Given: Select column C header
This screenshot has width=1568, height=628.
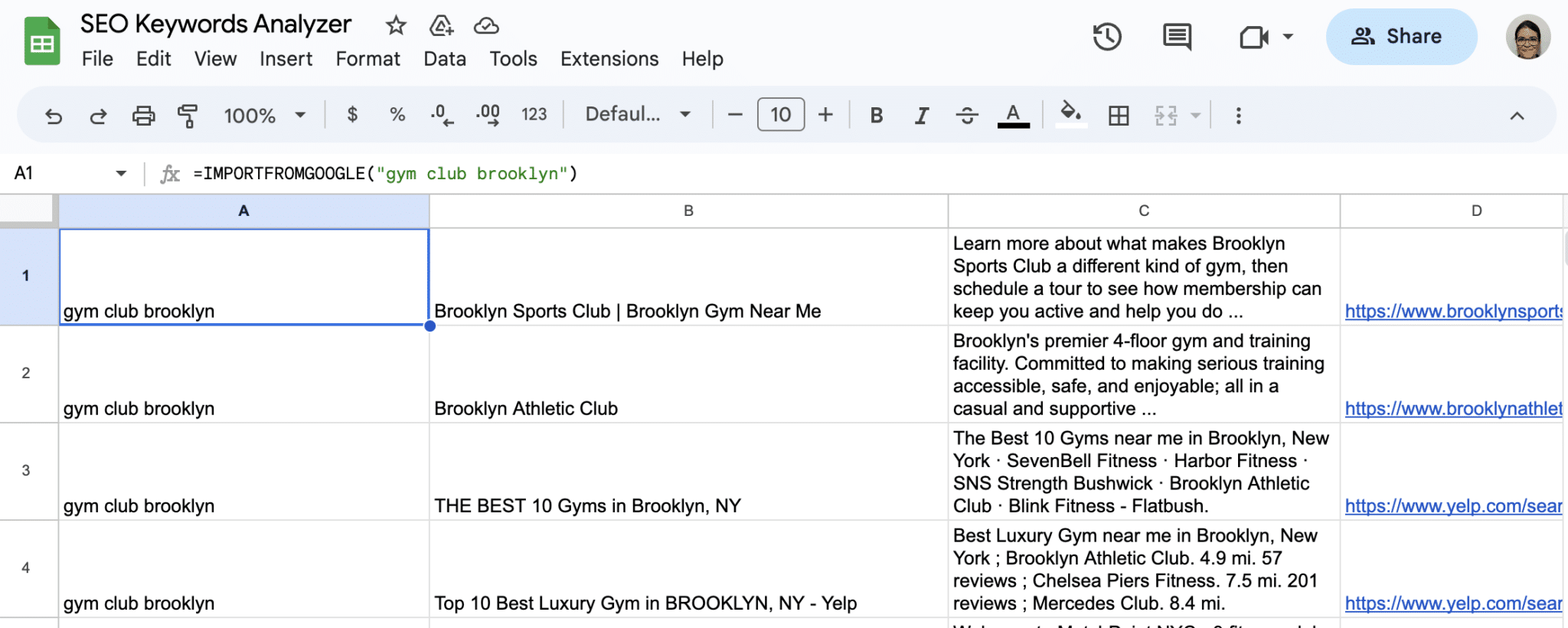Looking at the screenshot, I should coord(1144,211).
